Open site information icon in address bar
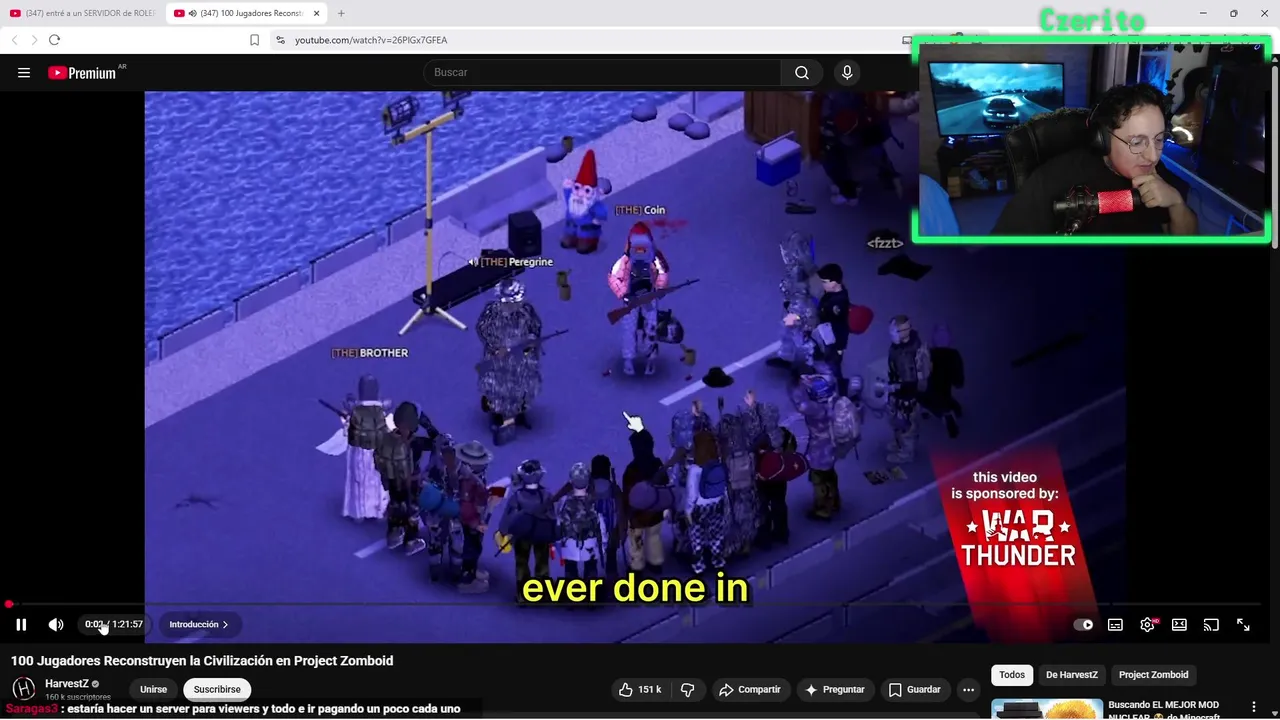Image resolution: width=1280 pixels, height=720 pixels. (x=280, y=40)
